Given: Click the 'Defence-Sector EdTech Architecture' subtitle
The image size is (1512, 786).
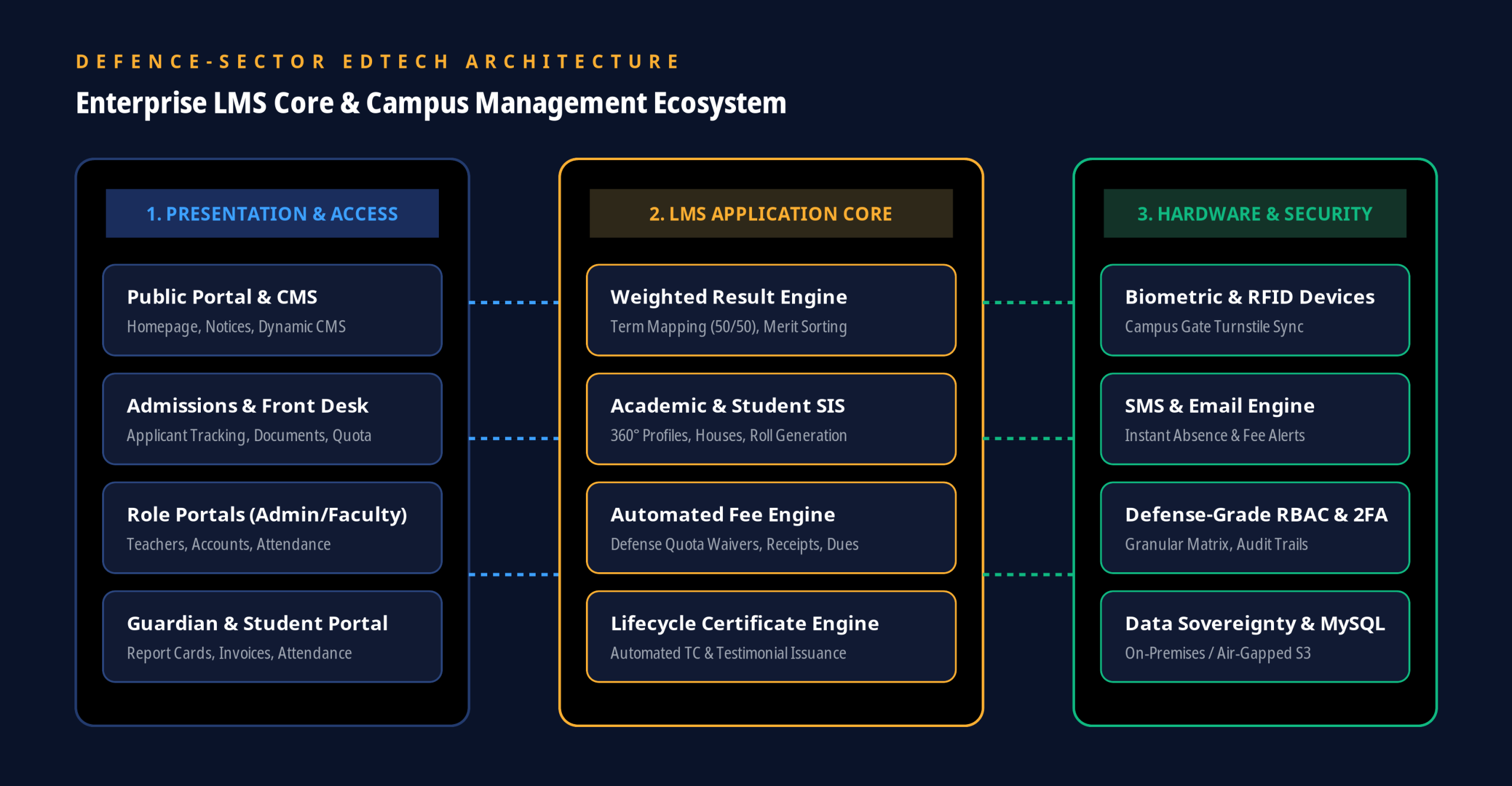Looking at the screenshot, I should [x=379, y=61].
